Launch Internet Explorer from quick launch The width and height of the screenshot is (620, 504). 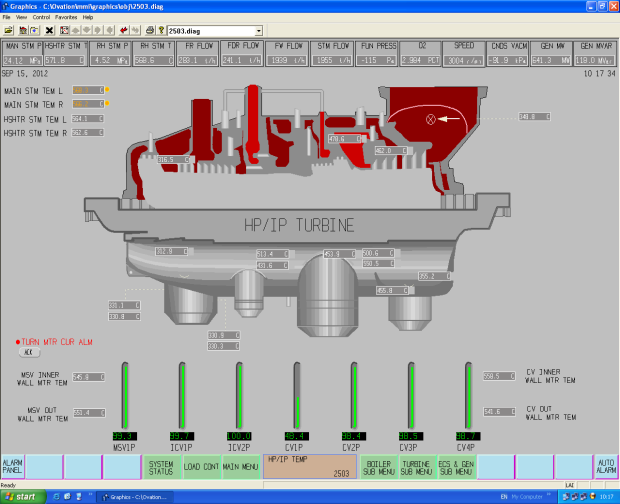click(56, 497)
